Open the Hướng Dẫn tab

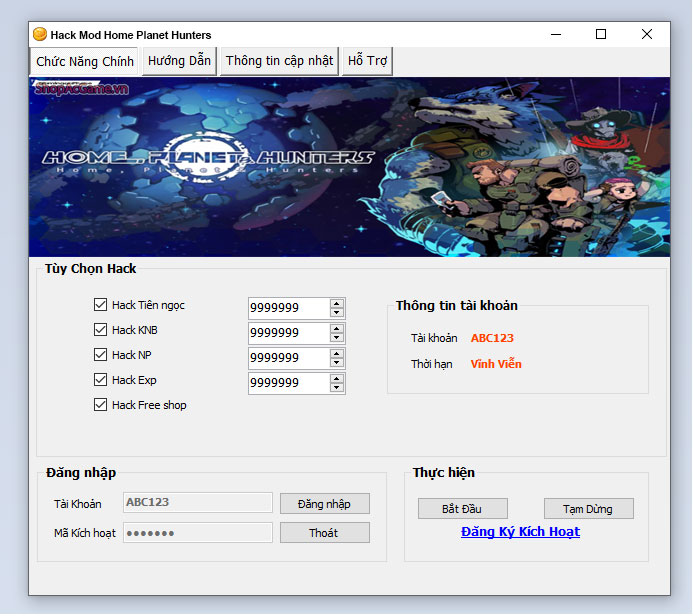click(179, 61)
